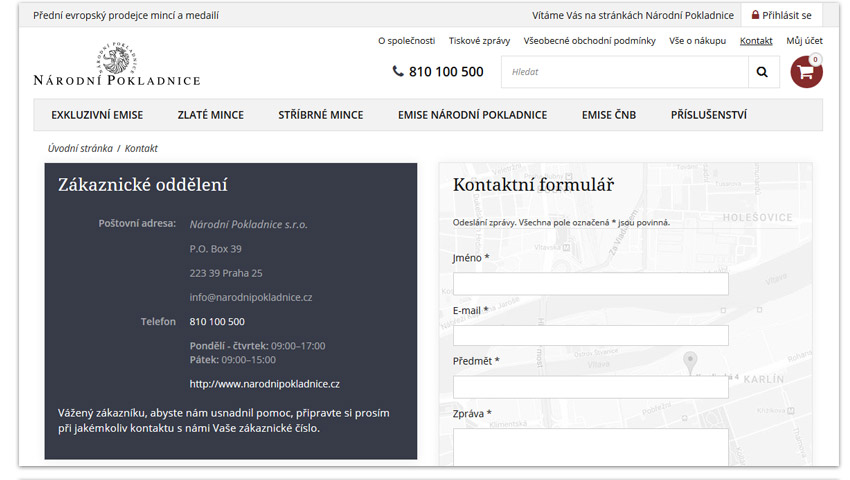This screenshot has width=850, height=480.
Task: Click Národní Pokladnice s.r.o. address name
Action: tap(248, 225)
